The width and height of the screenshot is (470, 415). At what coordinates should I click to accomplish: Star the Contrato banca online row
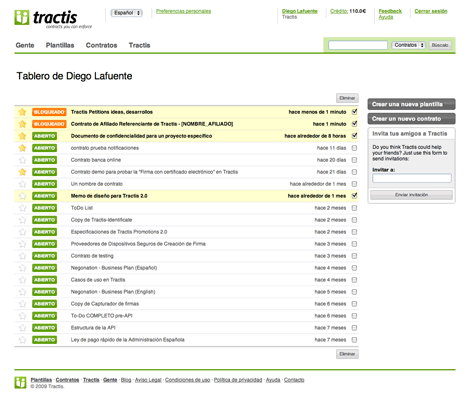point(22,160)
